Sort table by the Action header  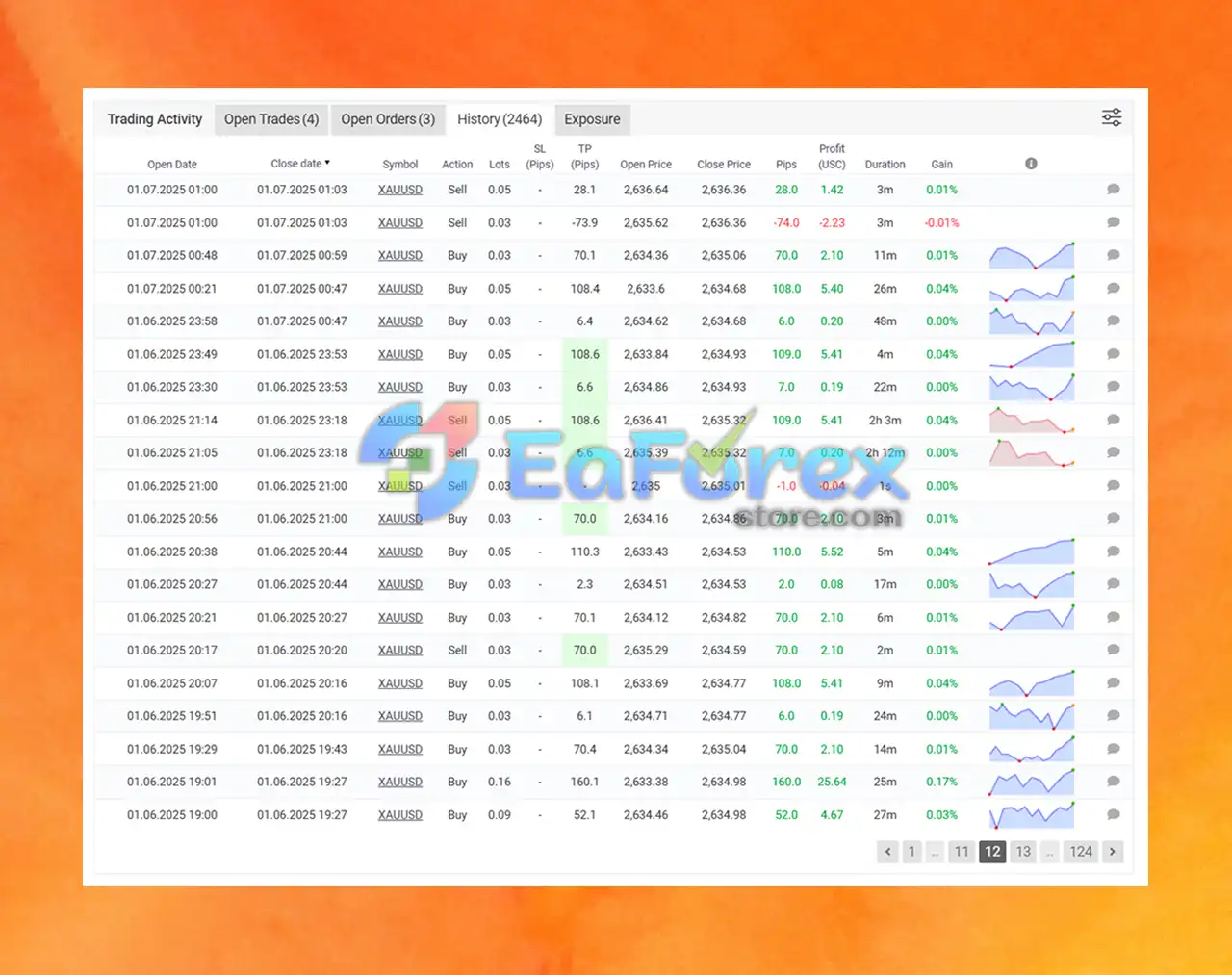pos(457,165)
